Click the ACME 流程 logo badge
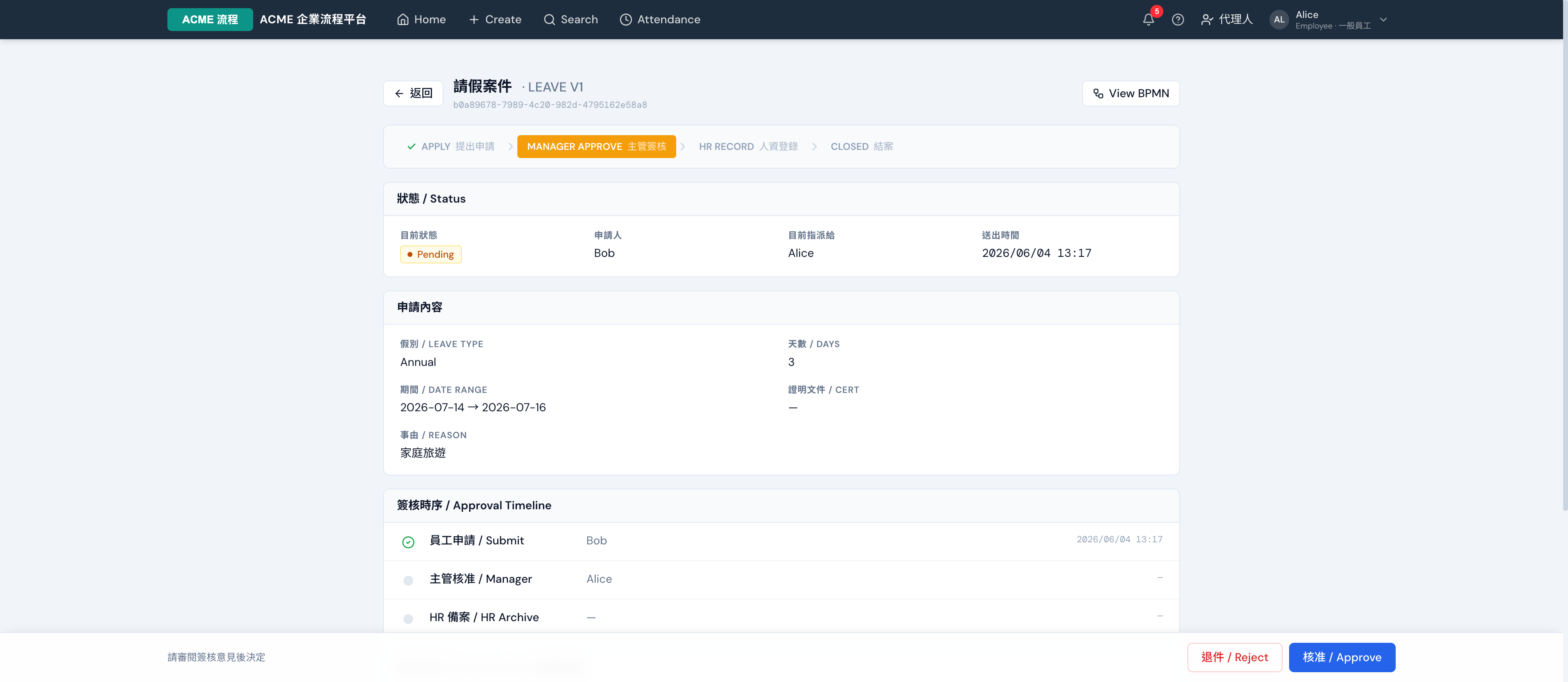The image size is (1568, 682). (x=210, y=20)
